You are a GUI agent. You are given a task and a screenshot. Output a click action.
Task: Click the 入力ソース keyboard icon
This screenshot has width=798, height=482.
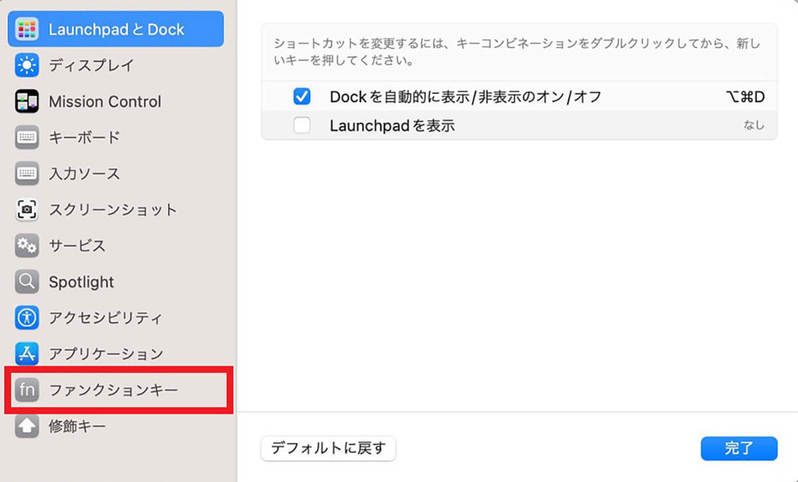(x=27, y=174)
